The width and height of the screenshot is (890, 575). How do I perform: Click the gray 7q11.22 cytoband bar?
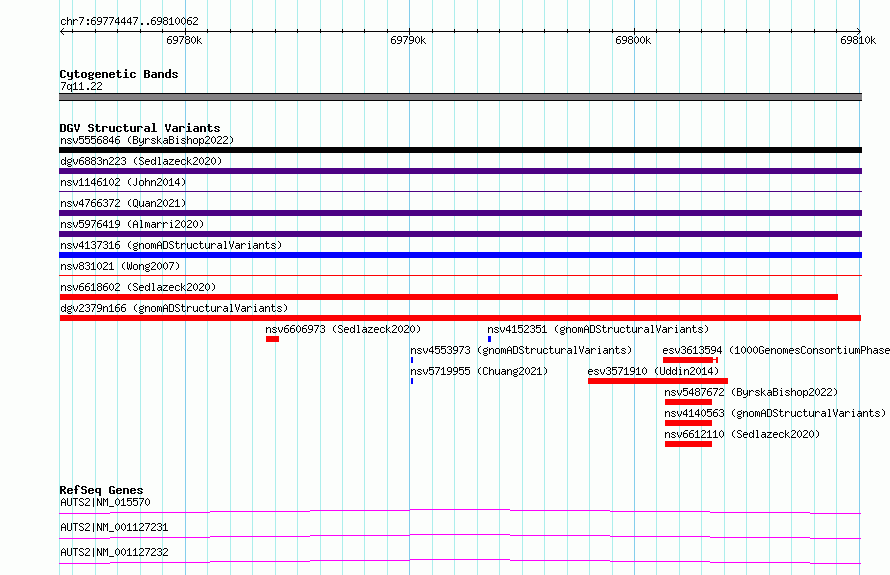[x=460, y=97]
